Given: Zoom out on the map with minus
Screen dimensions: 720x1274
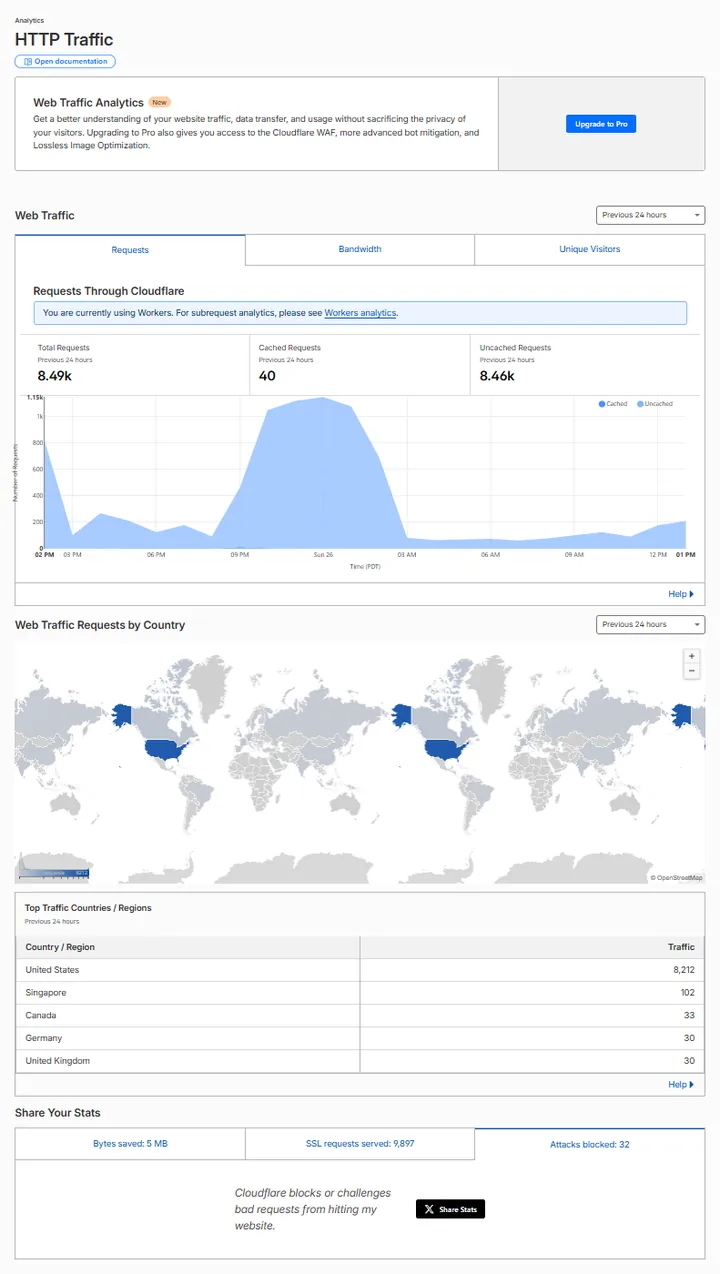Looking at the screenshot, I should coord(692,671).
